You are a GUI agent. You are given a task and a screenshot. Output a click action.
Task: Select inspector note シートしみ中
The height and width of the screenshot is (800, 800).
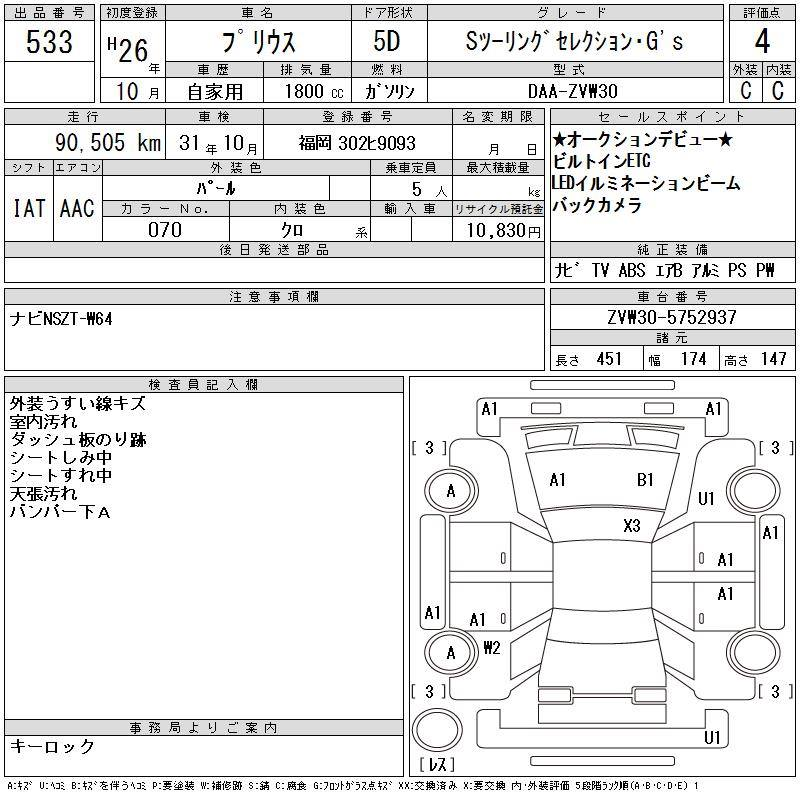61,457
